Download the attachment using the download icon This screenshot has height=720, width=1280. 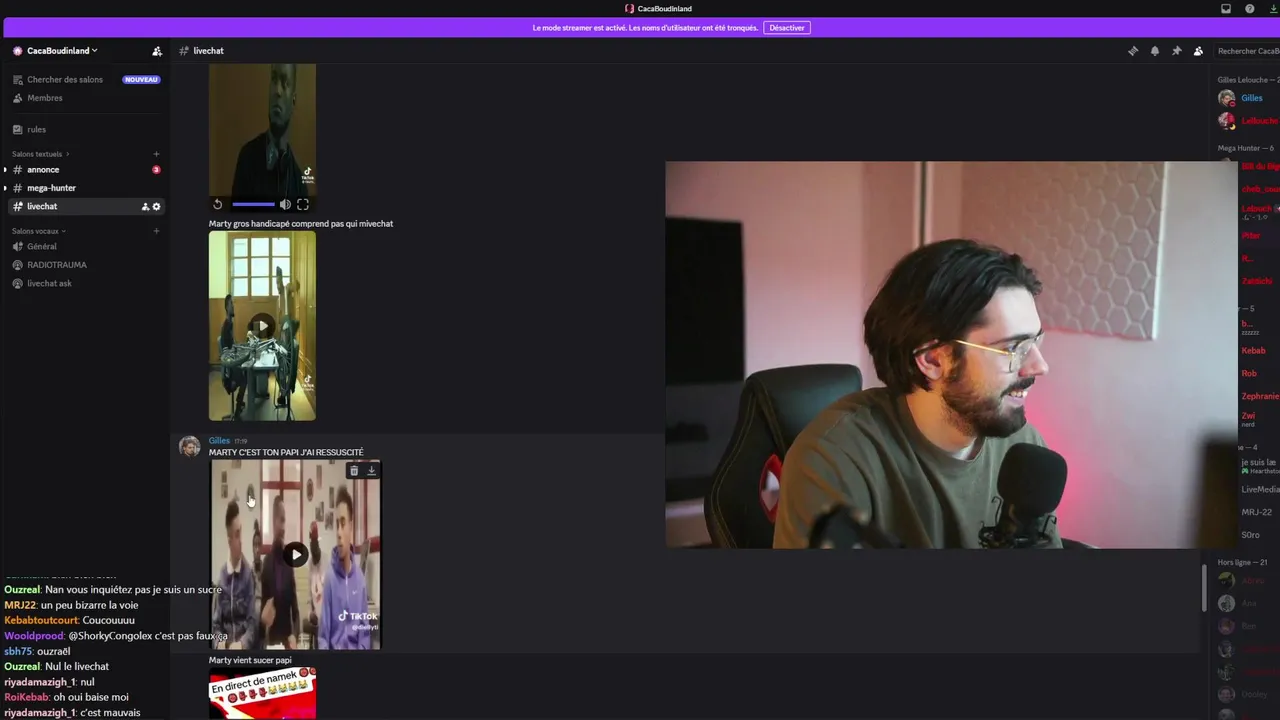pyautogui.click(x=371, y=471)
